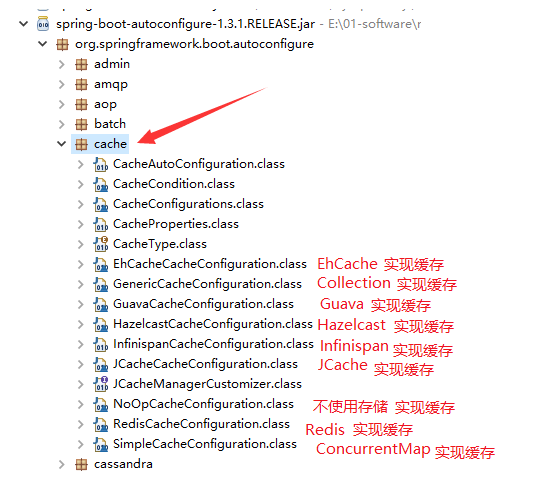Expand the admin package
Image resolution: width=558 pixels, height=478 pixels.
[62, 64]
